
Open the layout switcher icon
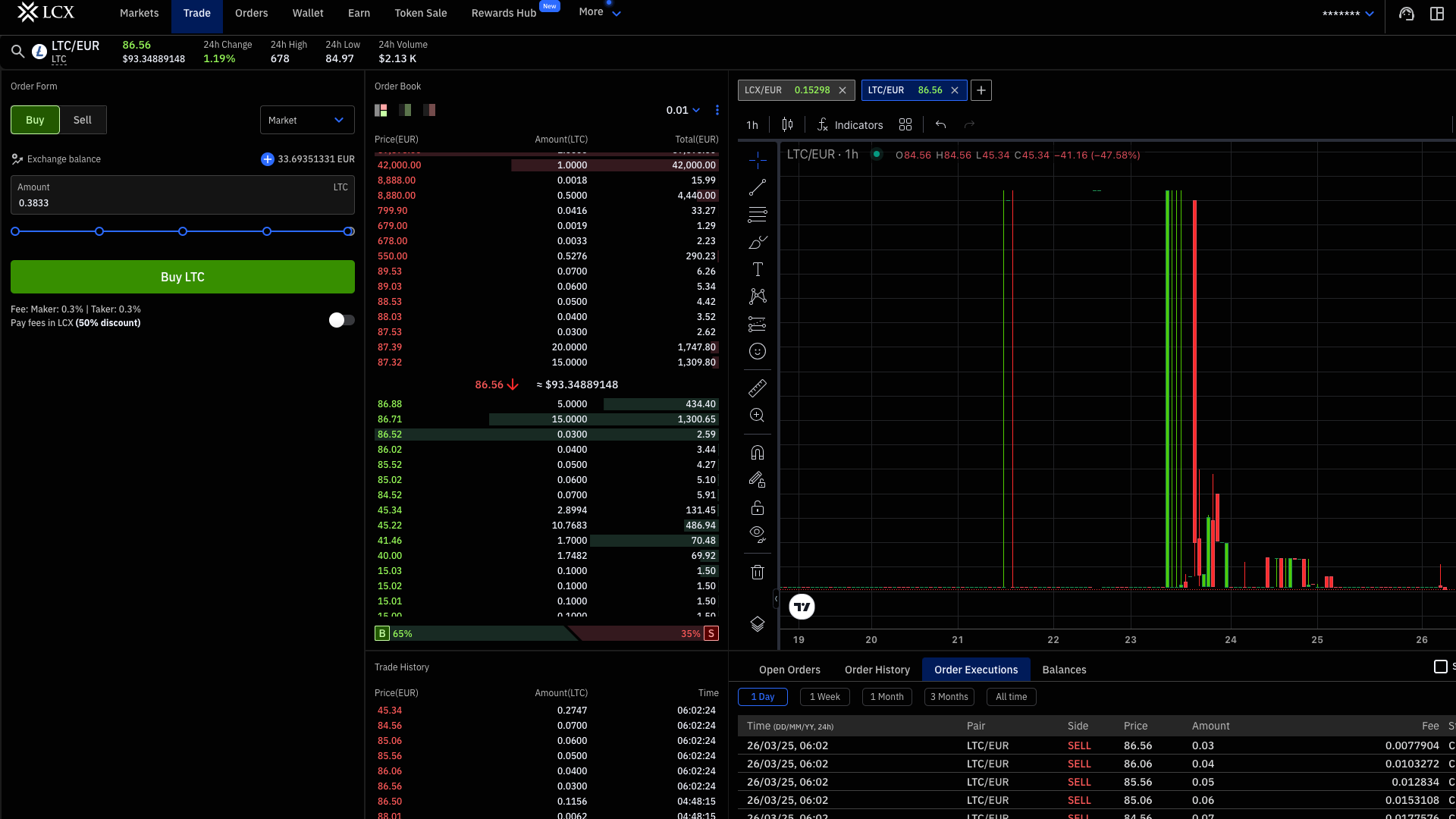pyautogui.click(x=1437, y=14)
